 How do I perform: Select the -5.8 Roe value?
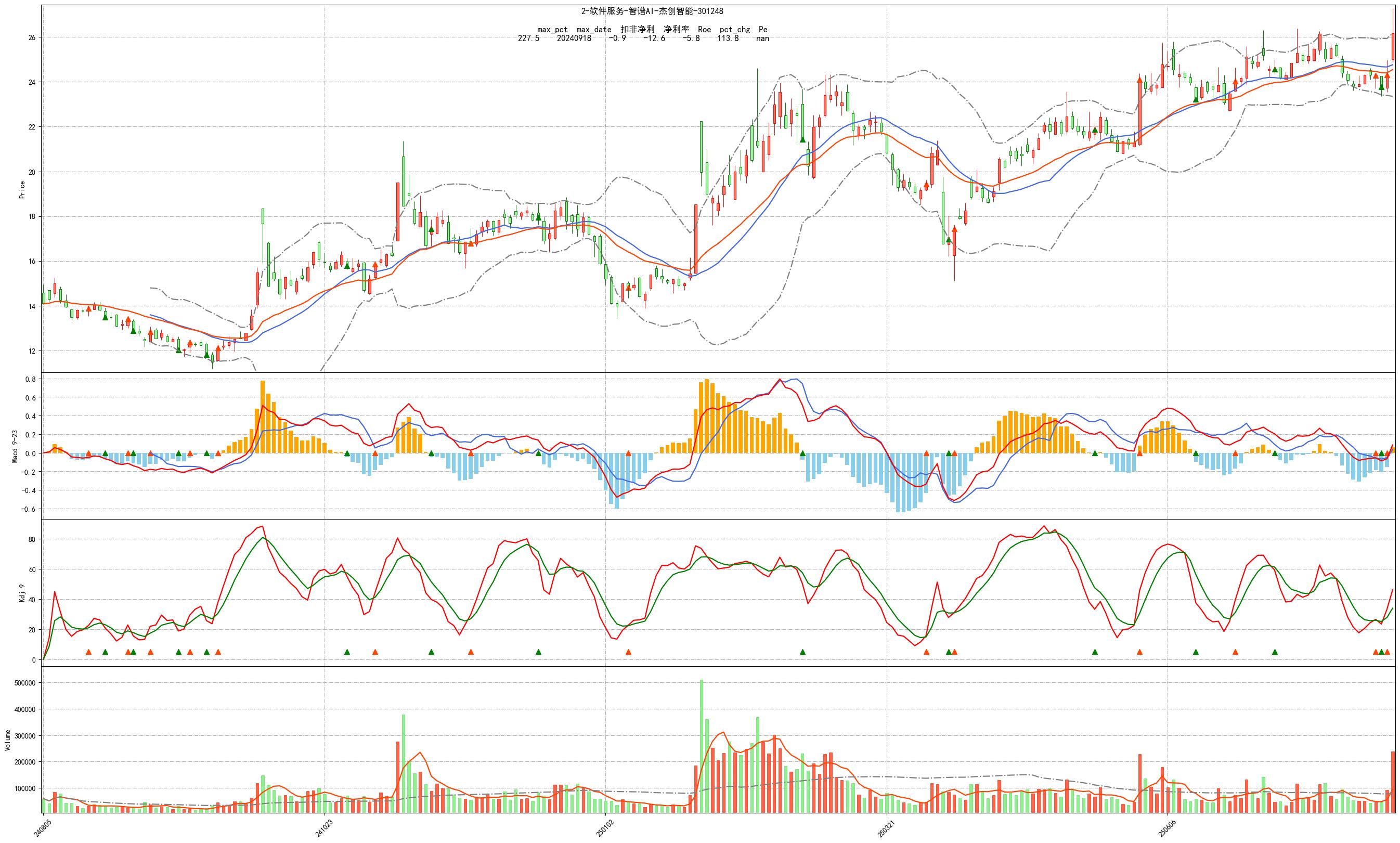(x=691, y=38)
